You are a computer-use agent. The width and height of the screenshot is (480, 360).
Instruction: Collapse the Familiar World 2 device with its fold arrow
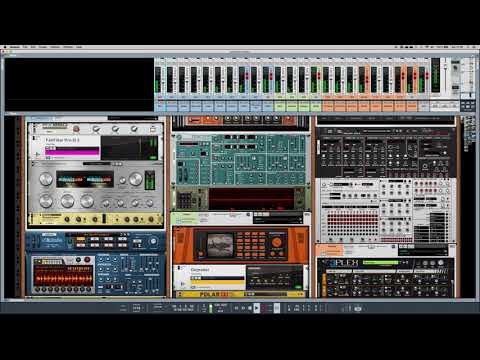click(34, 138)
